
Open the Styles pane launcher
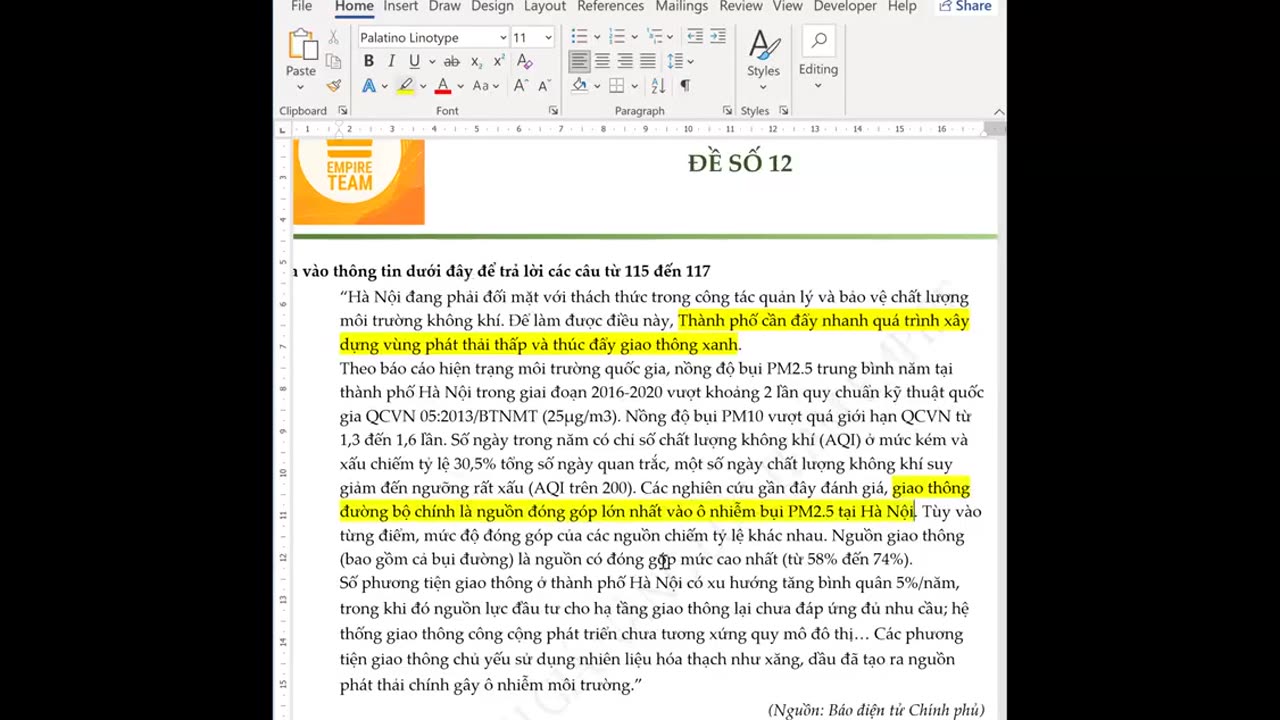pyautogui.click(x=783, y=111)
